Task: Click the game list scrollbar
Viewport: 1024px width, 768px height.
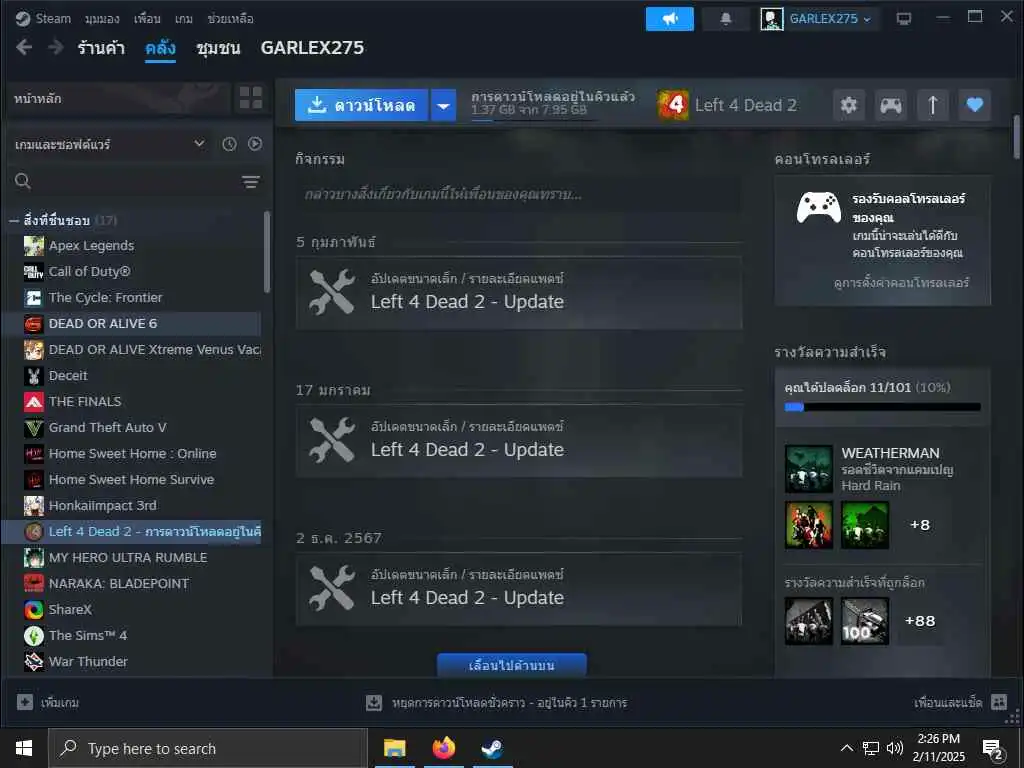Action: point(266,251)
